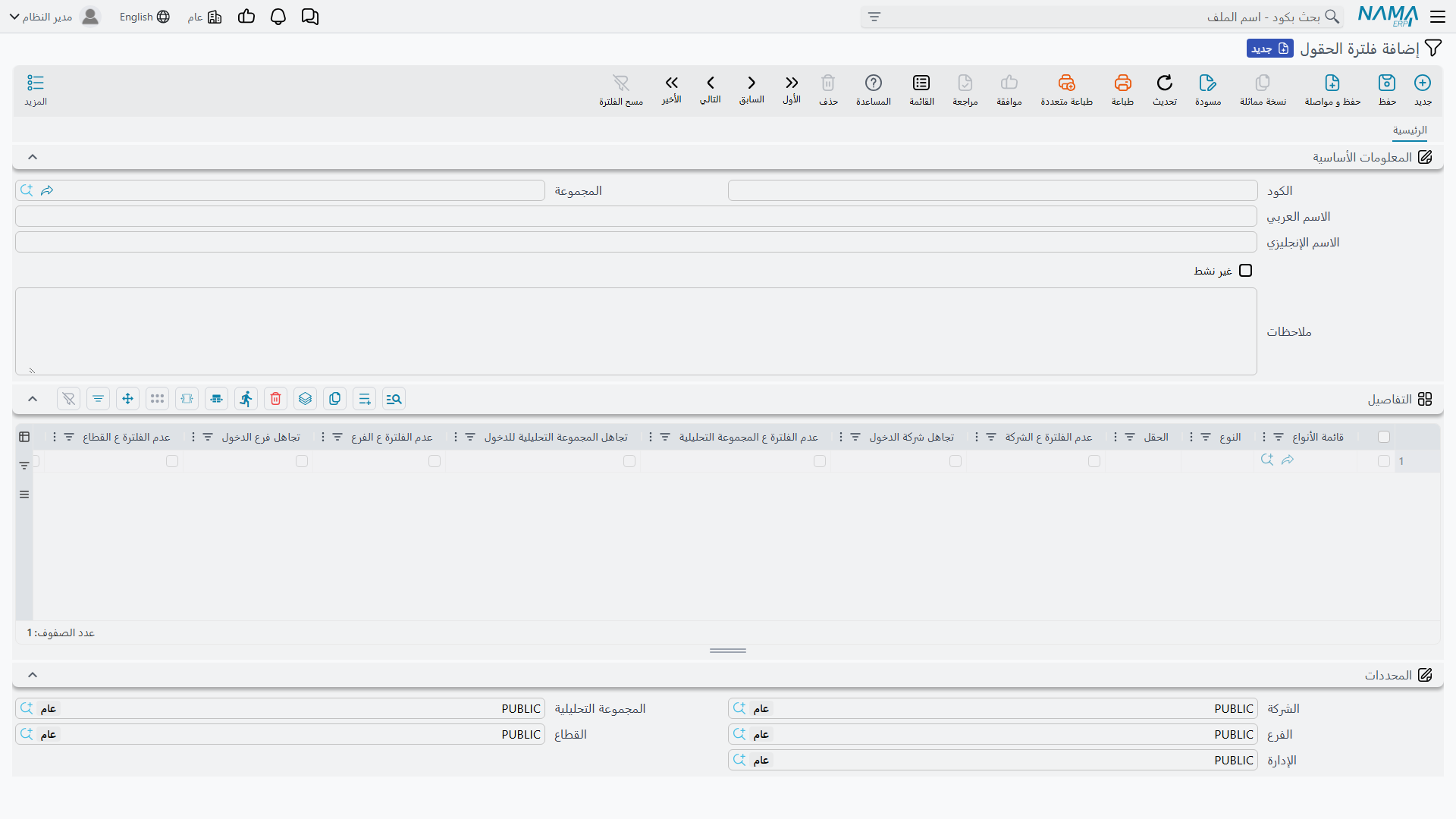Click the add-row icon in التفاصيل toolbar
Image resolution: width=1456 pixels, height=819 pixels.
point(365,399)
